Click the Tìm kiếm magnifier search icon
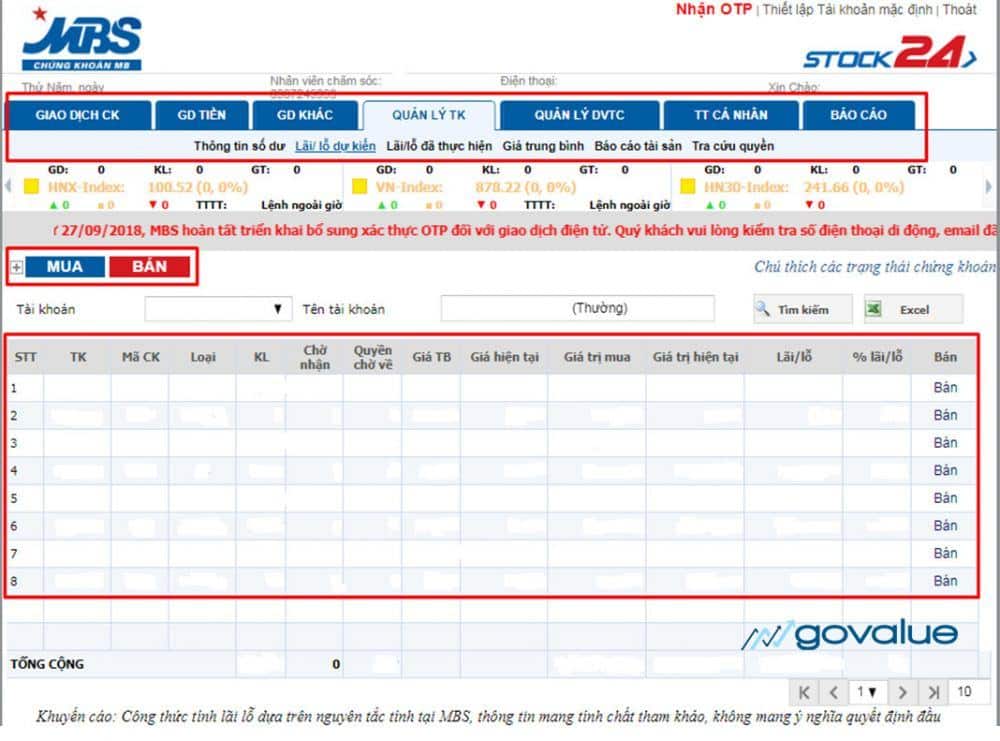Image resolution: width=1000 pixels, height=741 pixels. [763, 310]
